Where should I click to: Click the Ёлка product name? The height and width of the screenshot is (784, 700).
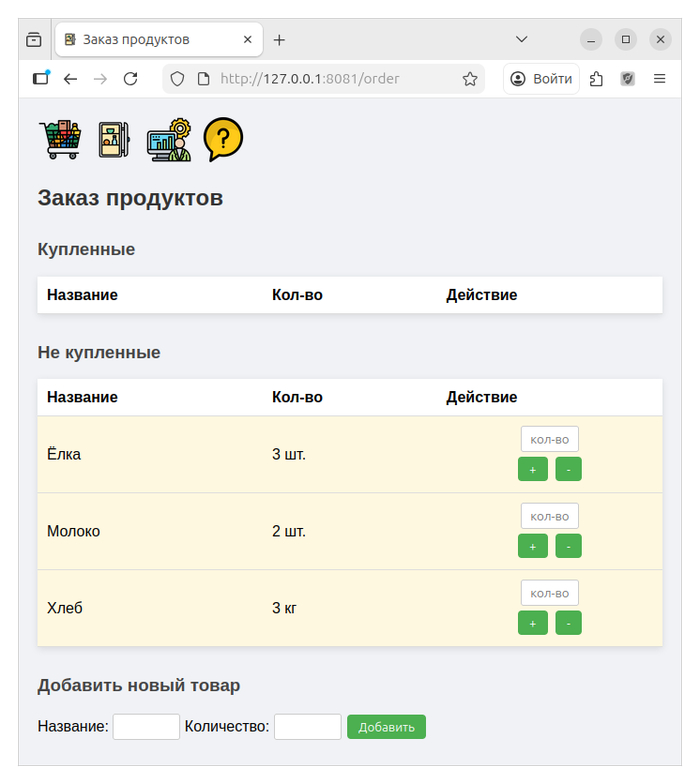64,454
